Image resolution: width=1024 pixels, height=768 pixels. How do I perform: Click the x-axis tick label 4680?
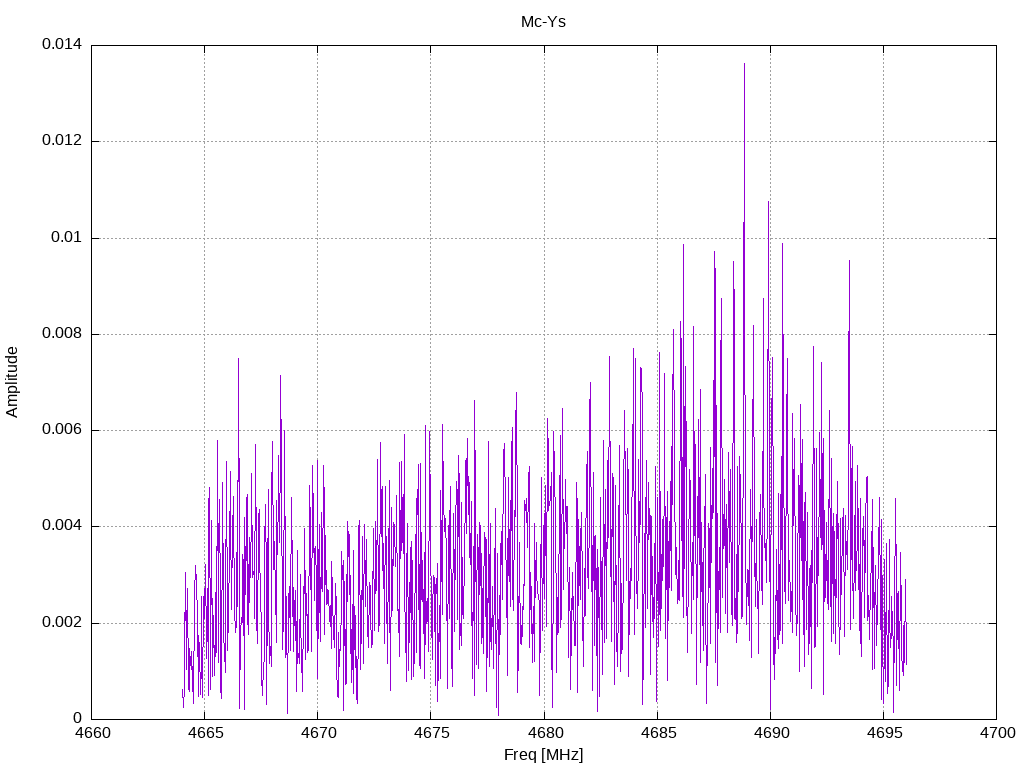545,733
